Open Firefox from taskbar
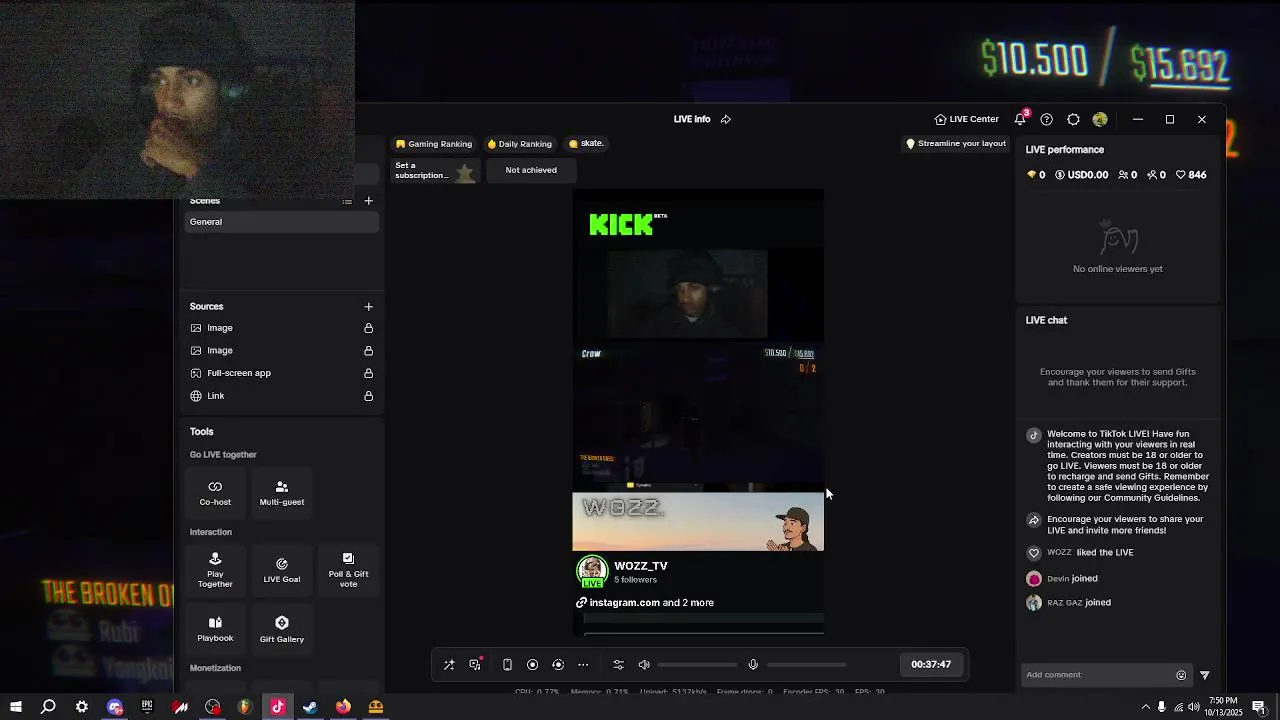The width and height of the screenshot is (1280, 720). click(343, 707)
